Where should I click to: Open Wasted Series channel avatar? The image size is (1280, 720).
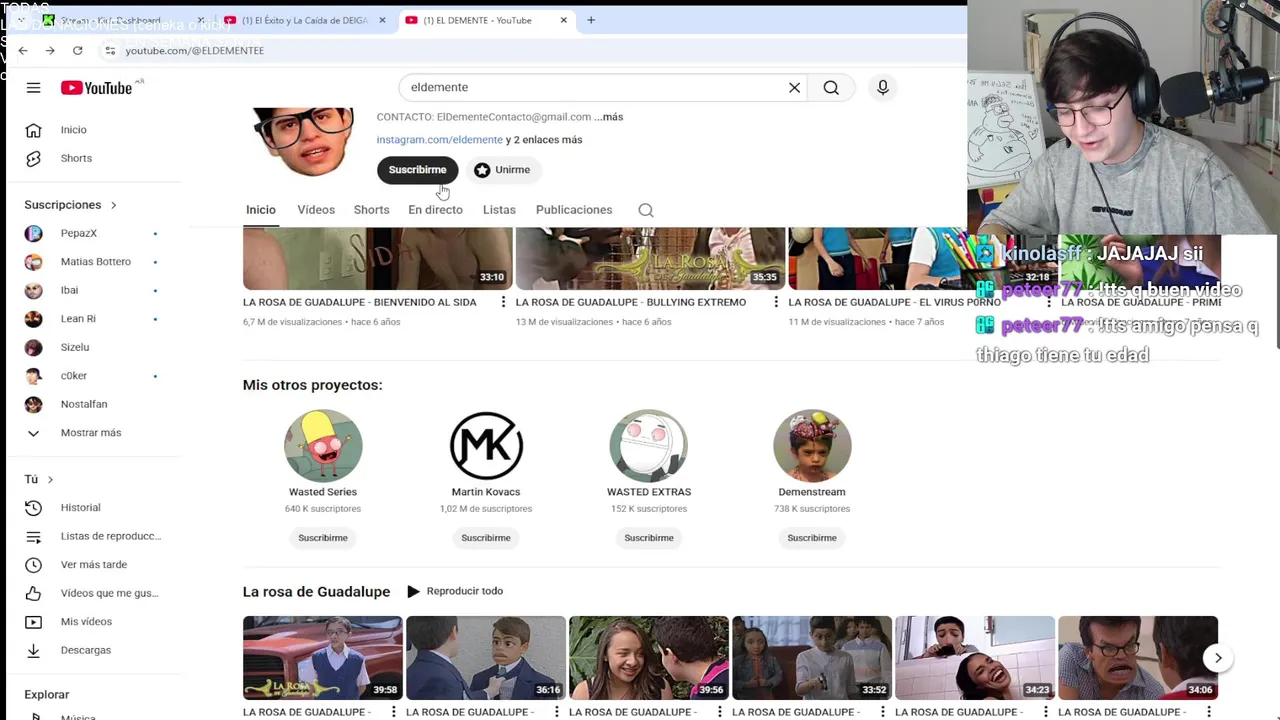[323, 445]
